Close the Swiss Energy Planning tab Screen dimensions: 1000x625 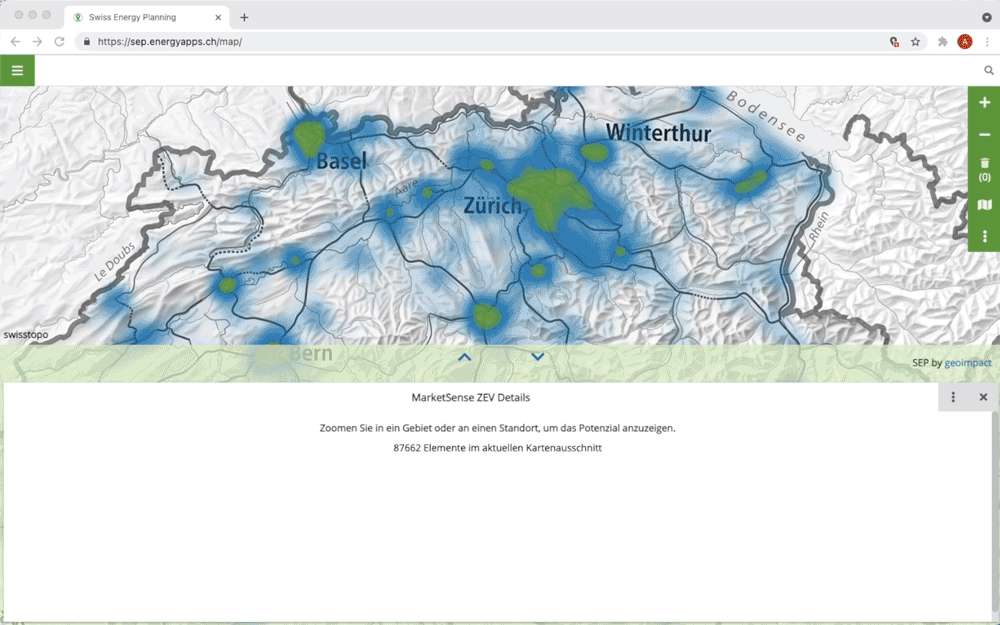218,17
